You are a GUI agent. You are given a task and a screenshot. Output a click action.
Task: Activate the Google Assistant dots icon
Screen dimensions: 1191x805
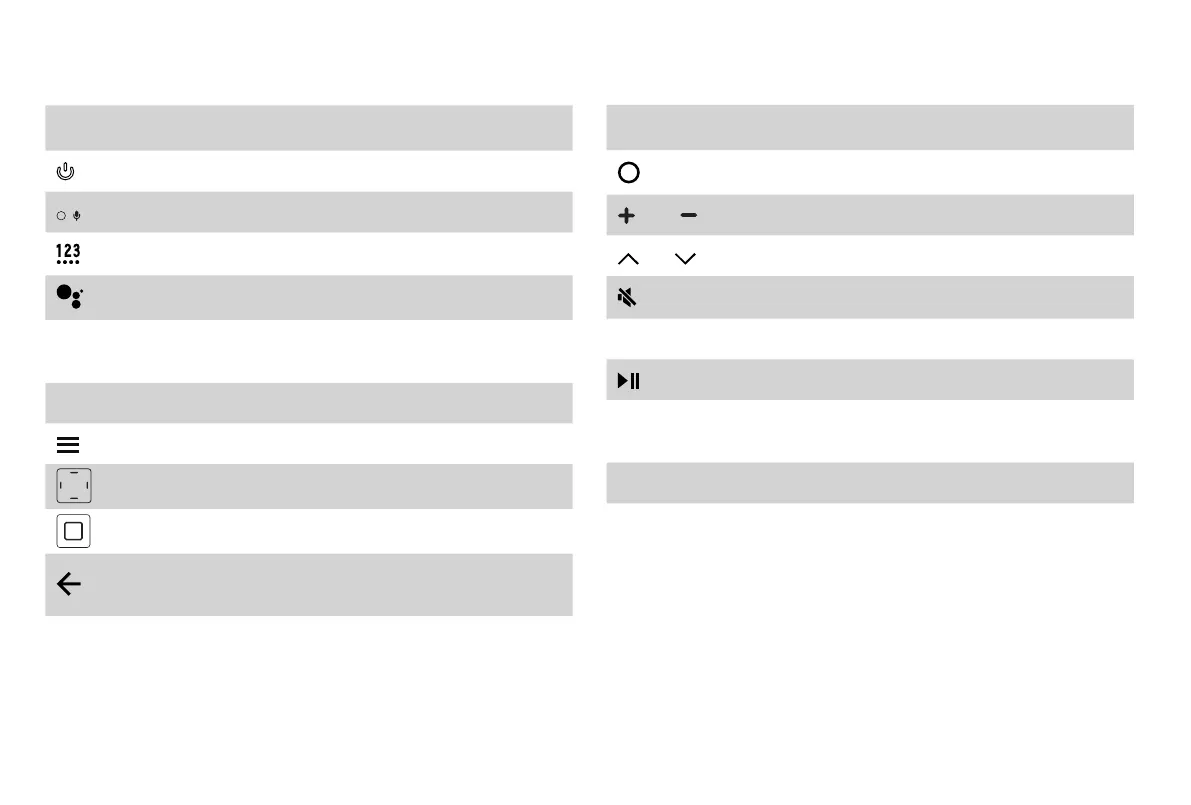tap(69, 297)
